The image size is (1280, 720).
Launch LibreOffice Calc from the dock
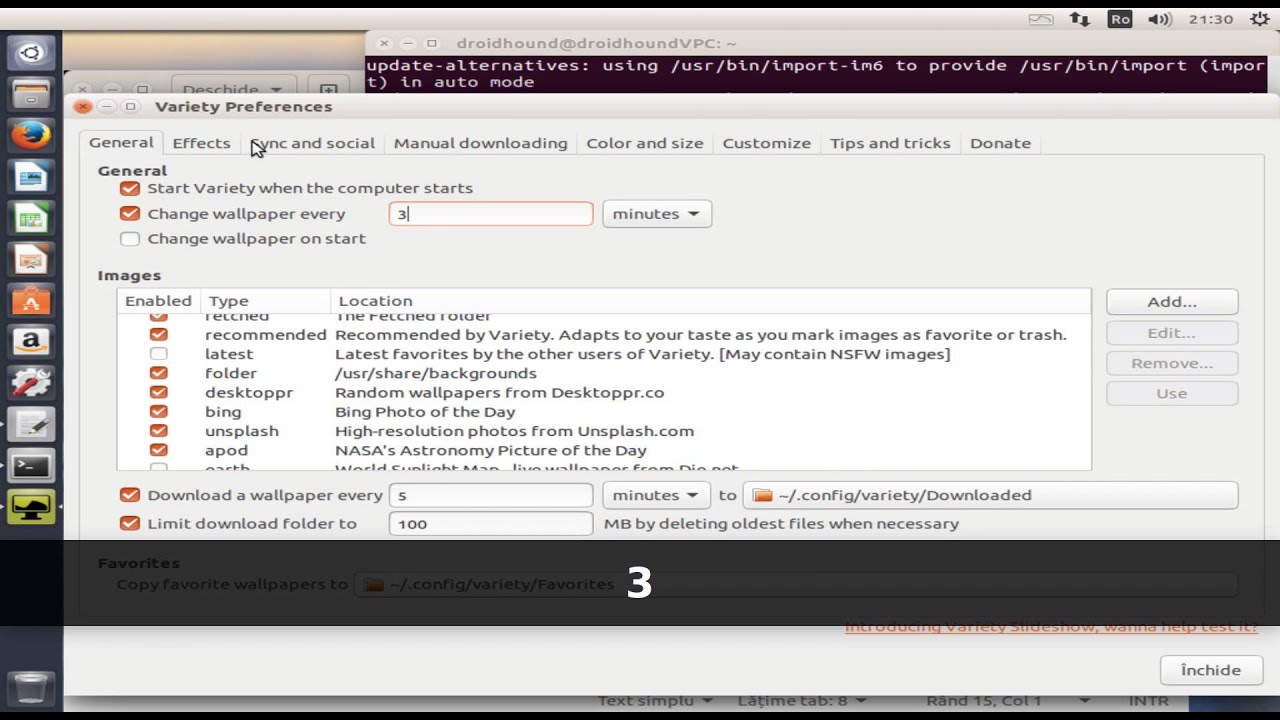click(x=31, y=218)
